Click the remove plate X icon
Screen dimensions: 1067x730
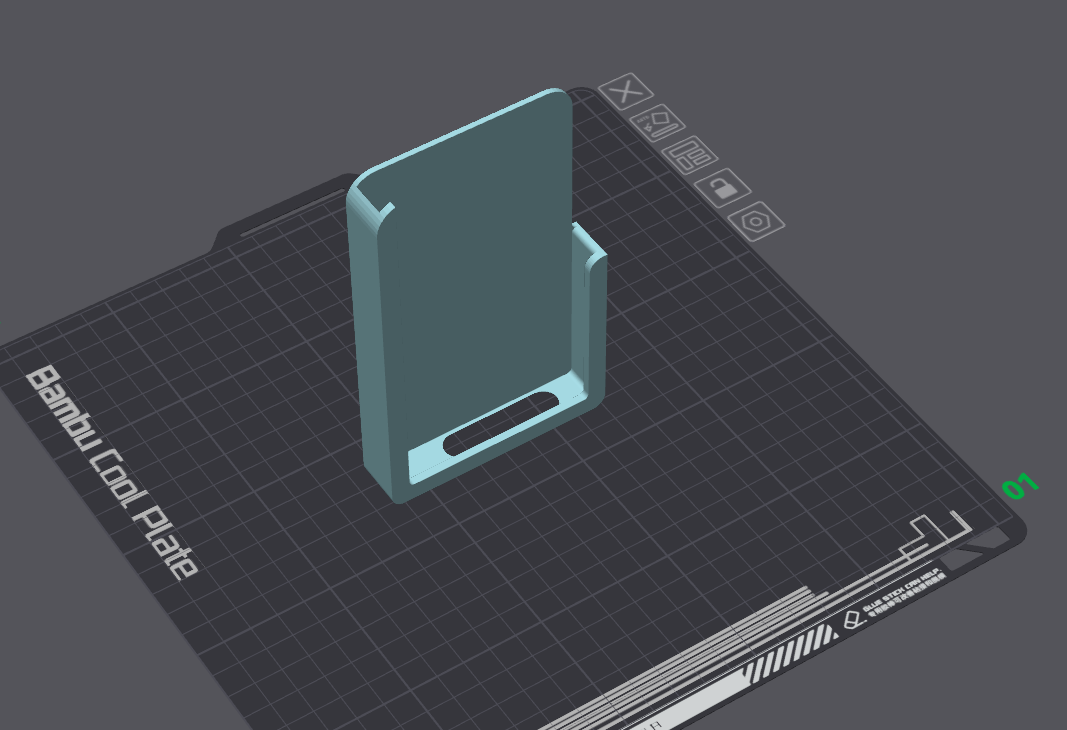tap(626, 90)
